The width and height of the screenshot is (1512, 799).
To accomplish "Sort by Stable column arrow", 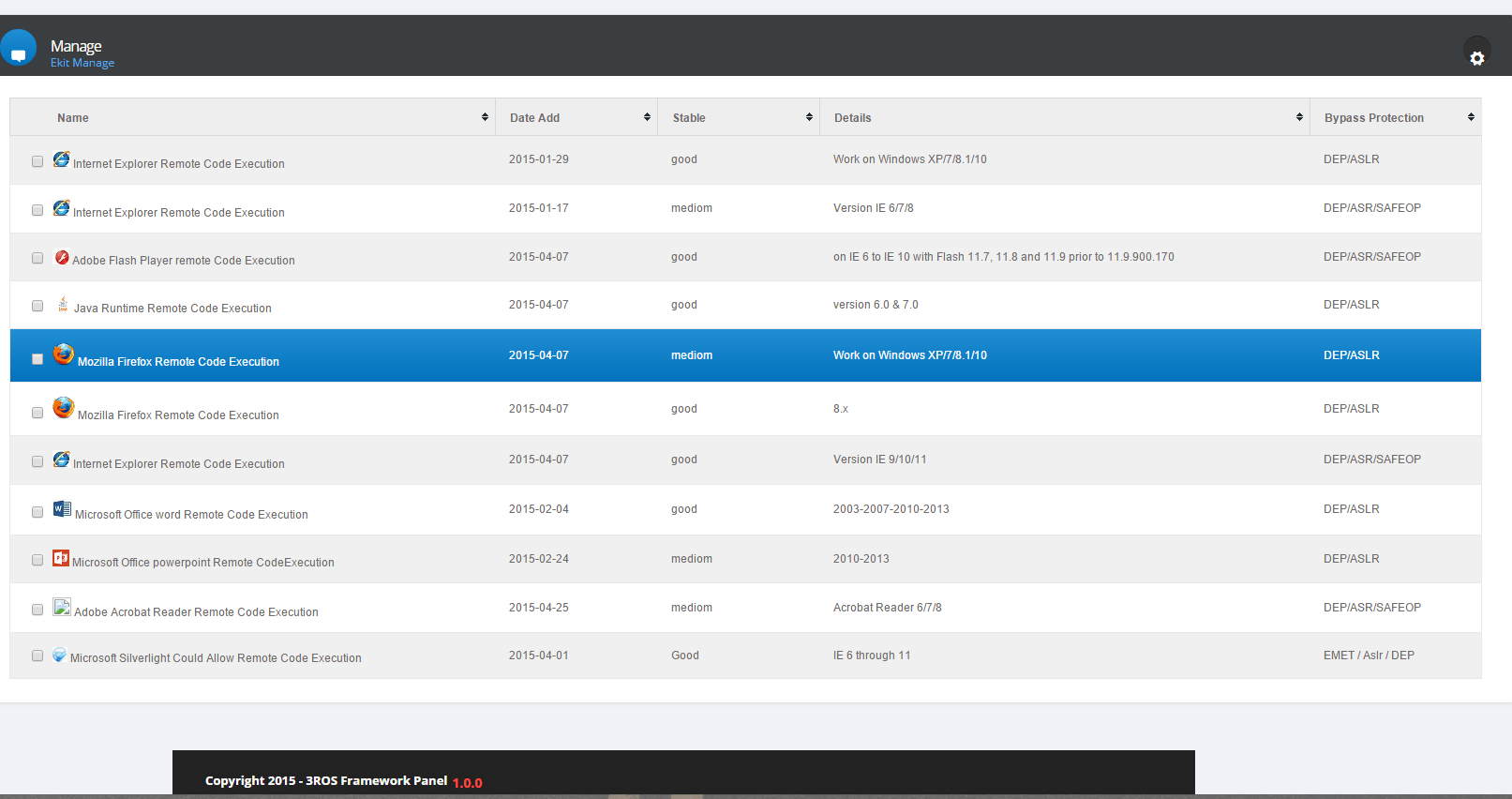I will (x=809, y=117).
